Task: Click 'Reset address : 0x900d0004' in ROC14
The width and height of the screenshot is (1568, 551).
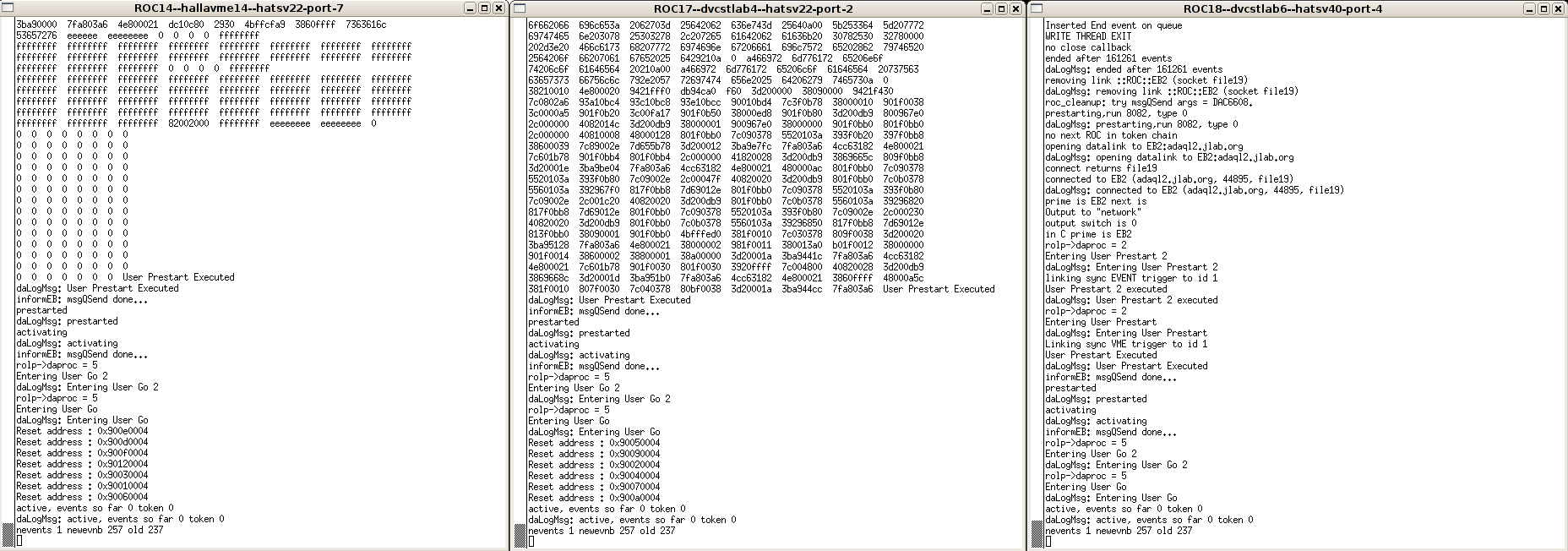Action: click(82, 442)
